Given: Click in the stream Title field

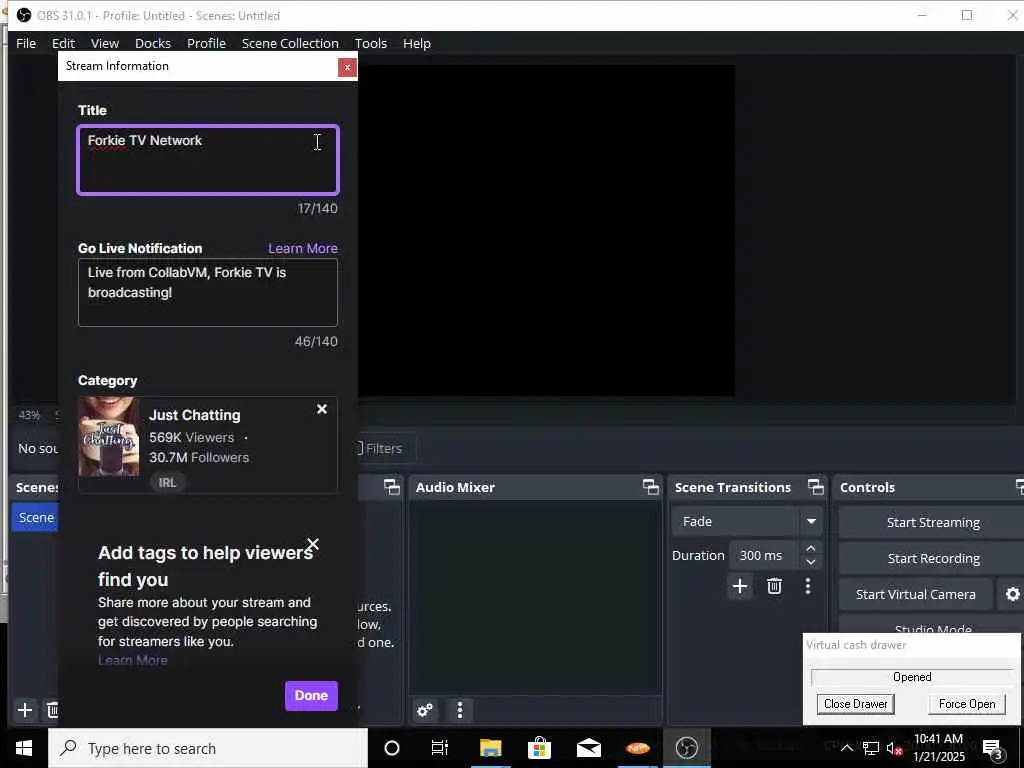Looking at the screenshot, I should tap(208, 160).
